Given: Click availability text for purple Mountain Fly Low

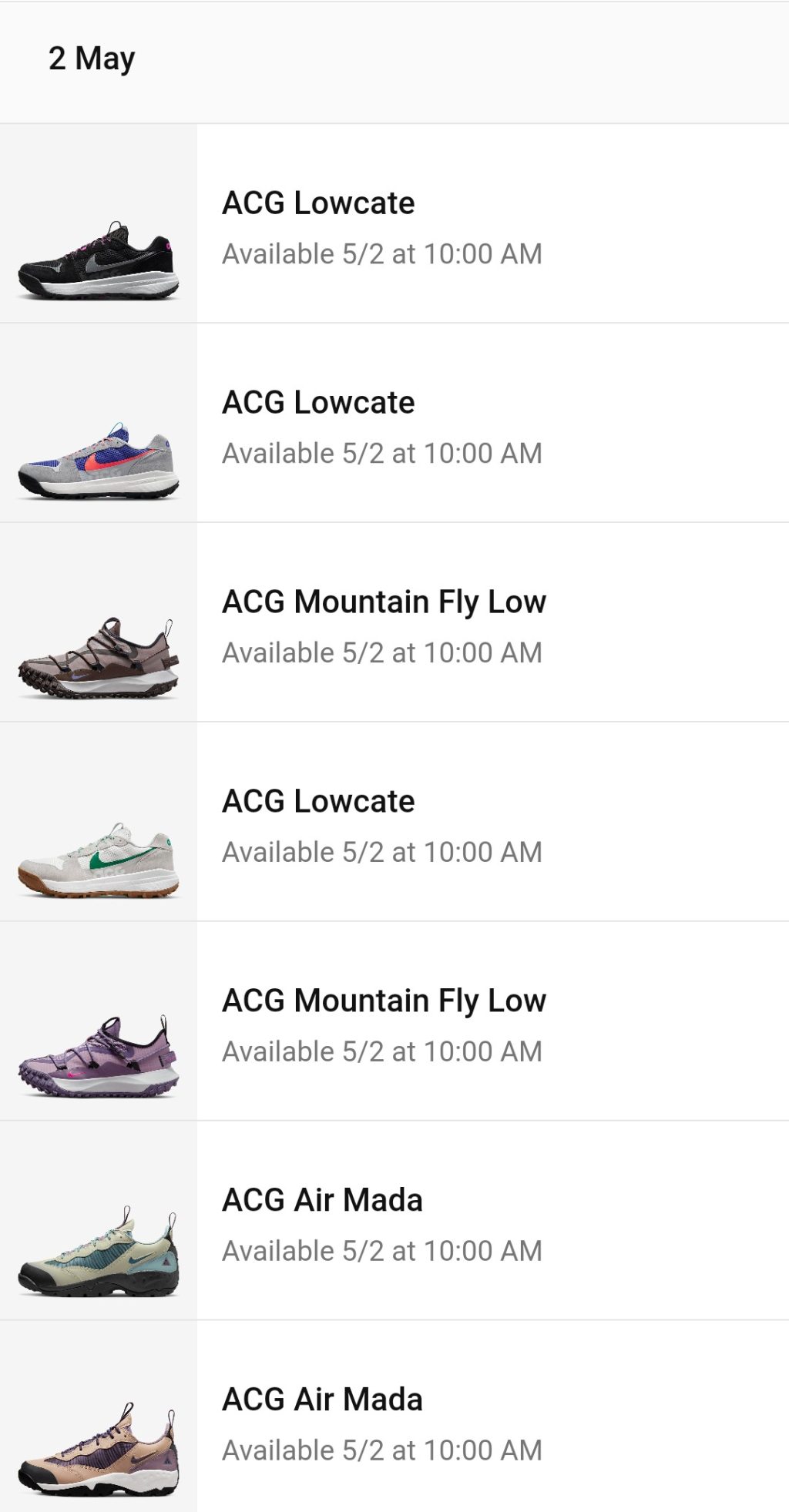Looking at the screenshot, I should coord(382,1052).
